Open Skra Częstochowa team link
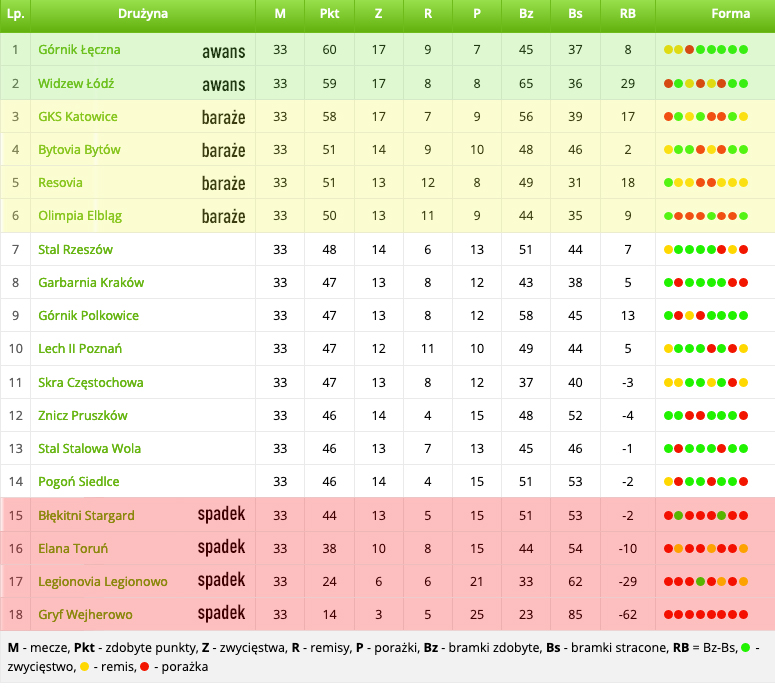This screenshot has width=775, height=687. point(90,383)
